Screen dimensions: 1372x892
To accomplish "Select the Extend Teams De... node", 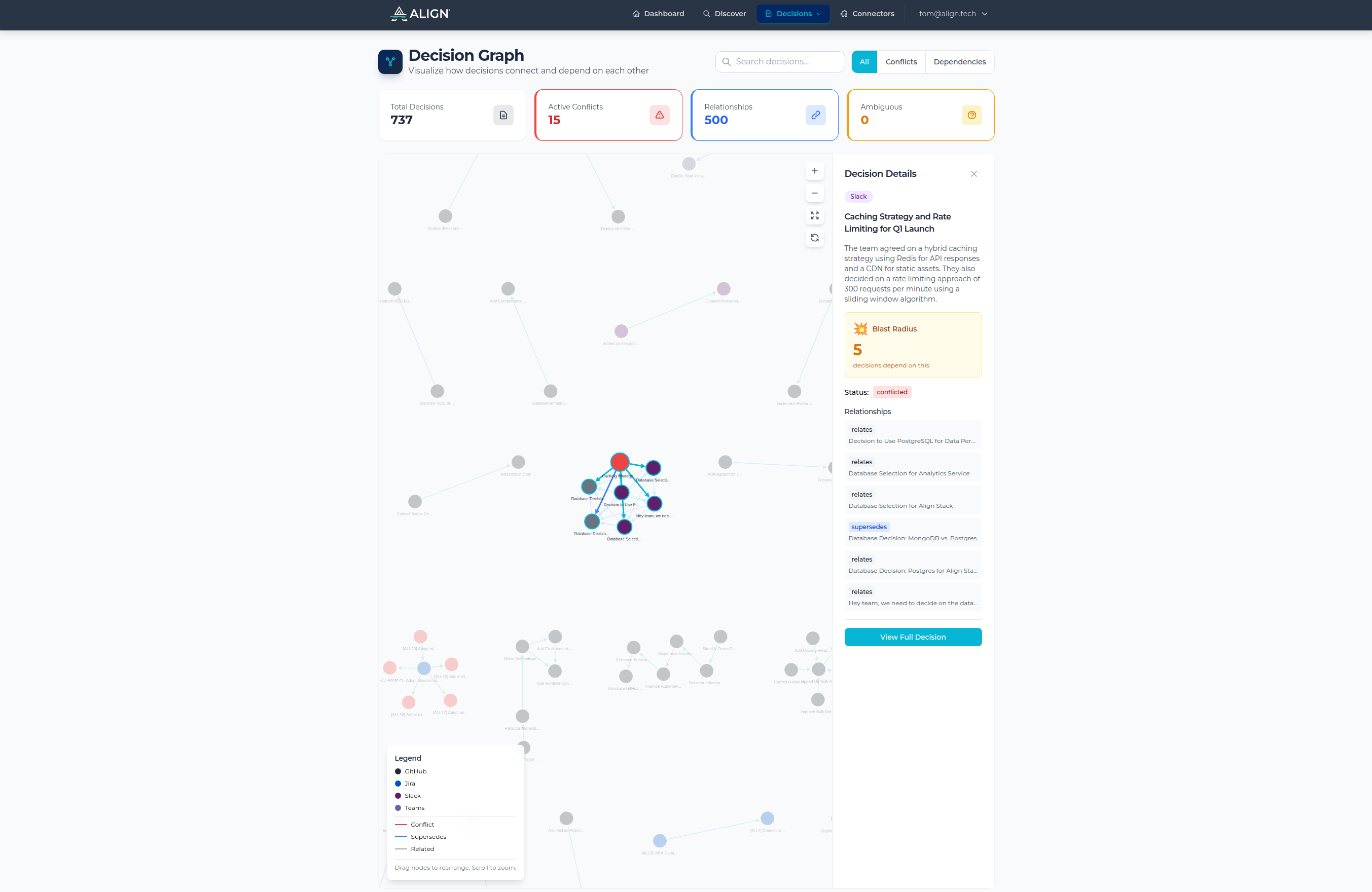I will (x=414, y=501).
